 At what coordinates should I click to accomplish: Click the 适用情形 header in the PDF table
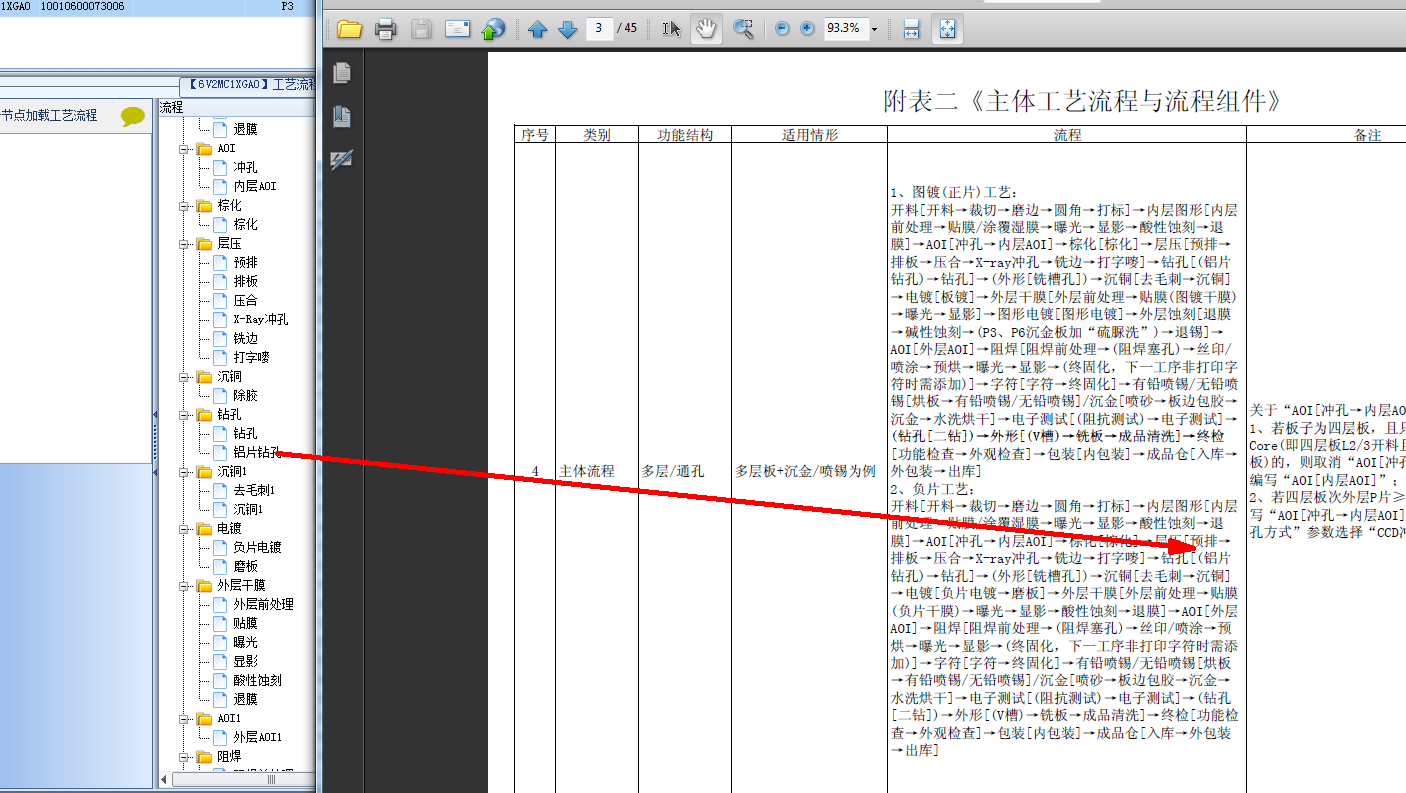point(810,135)
